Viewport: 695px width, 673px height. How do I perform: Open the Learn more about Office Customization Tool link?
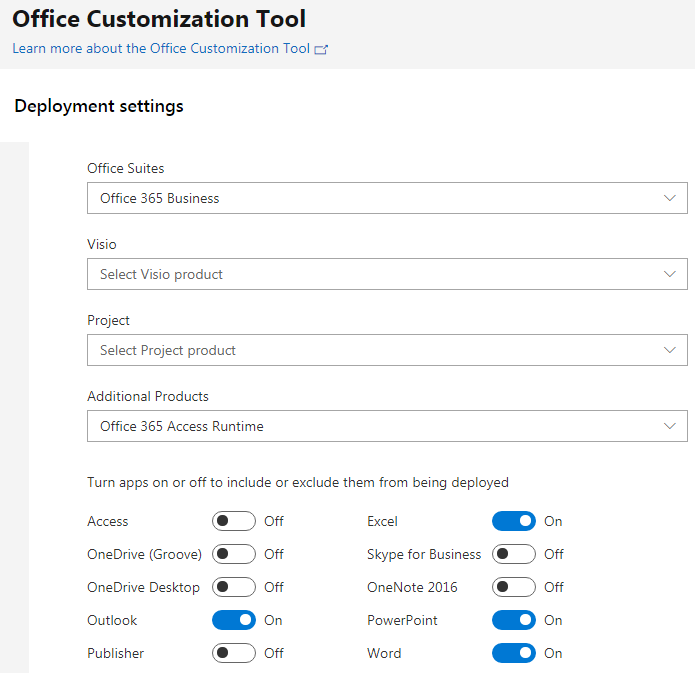pyautogui.click(x=161, y=48)
